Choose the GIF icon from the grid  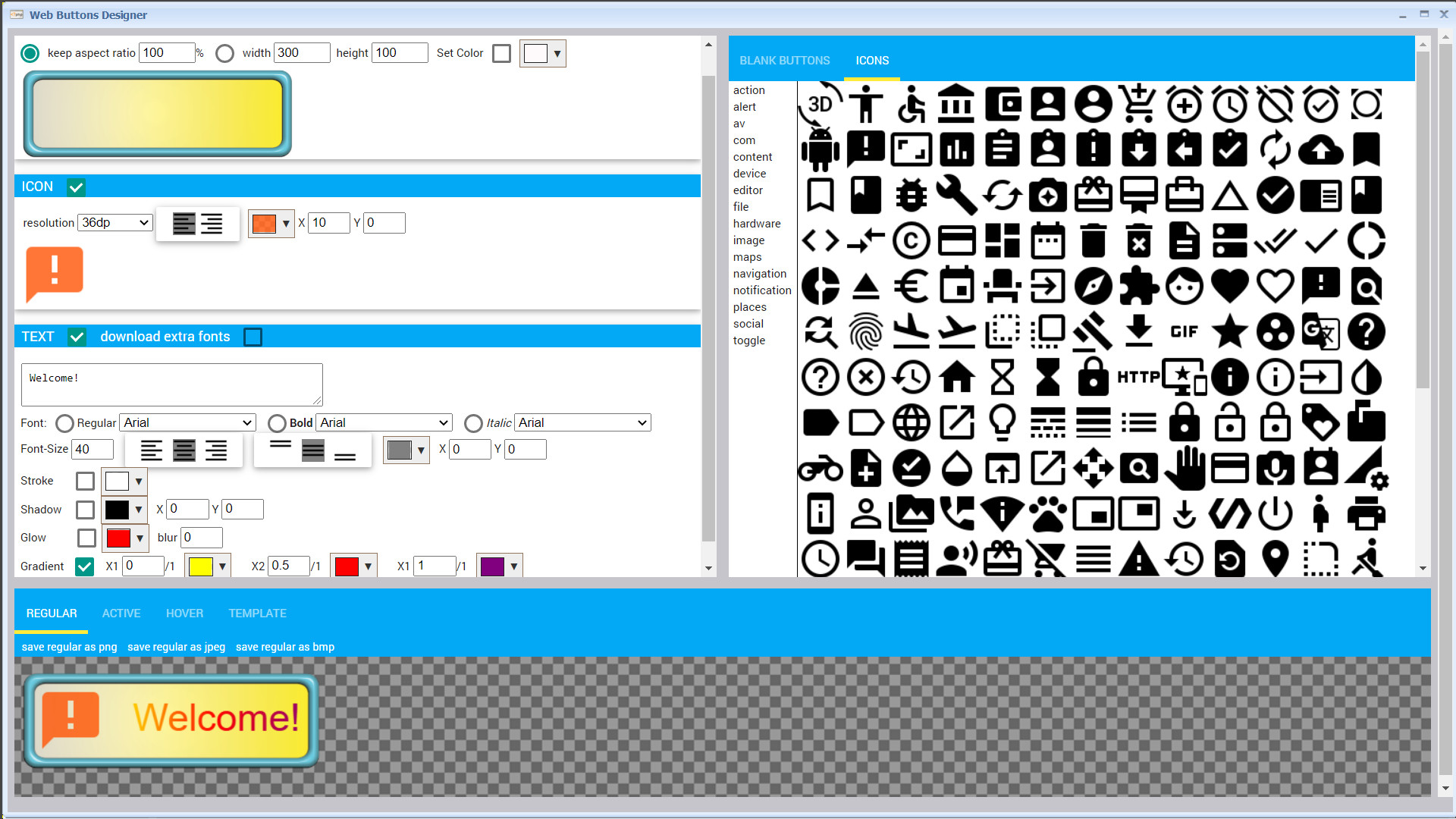tap(1185, 331)
